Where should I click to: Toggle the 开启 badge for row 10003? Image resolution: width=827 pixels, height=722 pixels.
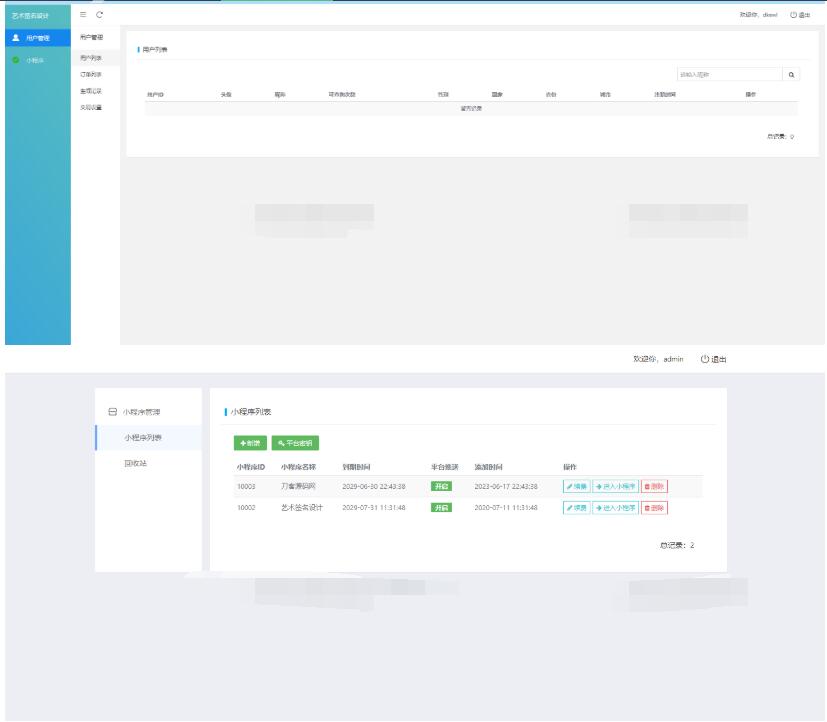click(x=441, y=486)
